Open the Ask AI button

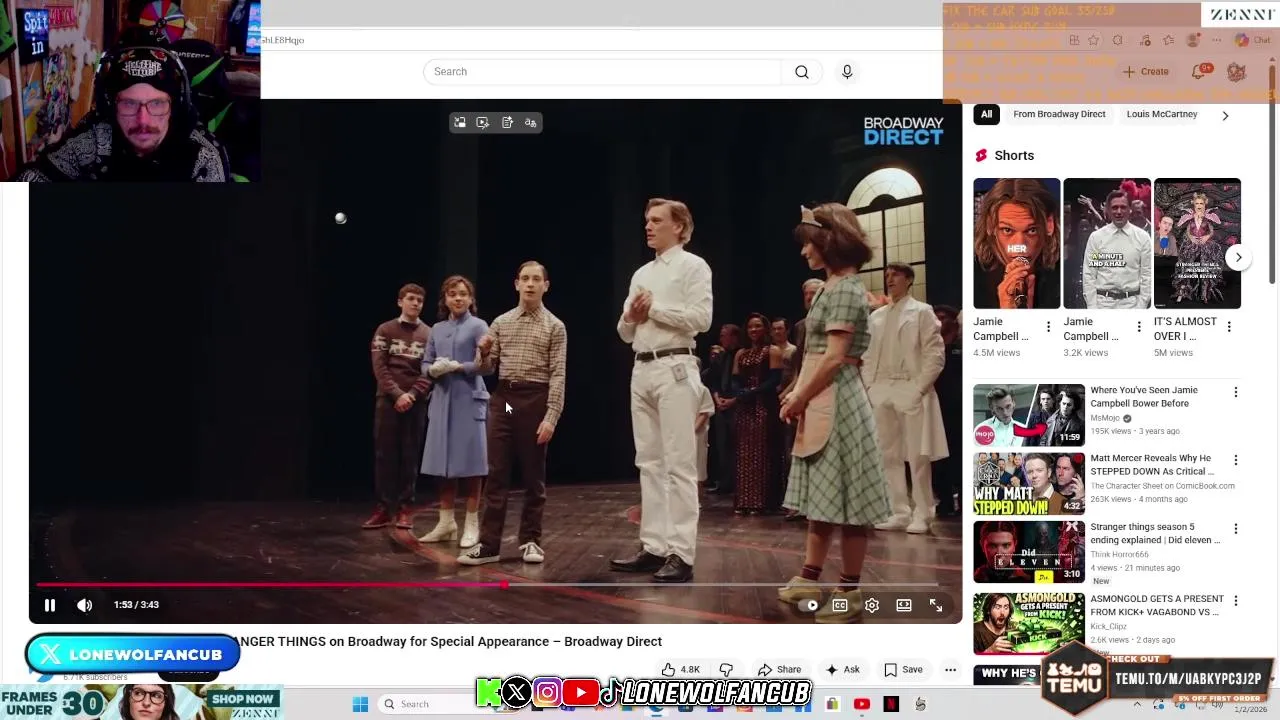[x=842, y=670]
